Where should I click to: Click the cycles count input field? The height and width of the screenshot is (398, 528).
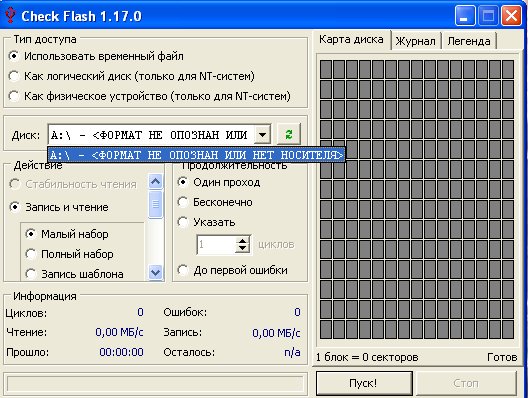(x=216, y=244)
